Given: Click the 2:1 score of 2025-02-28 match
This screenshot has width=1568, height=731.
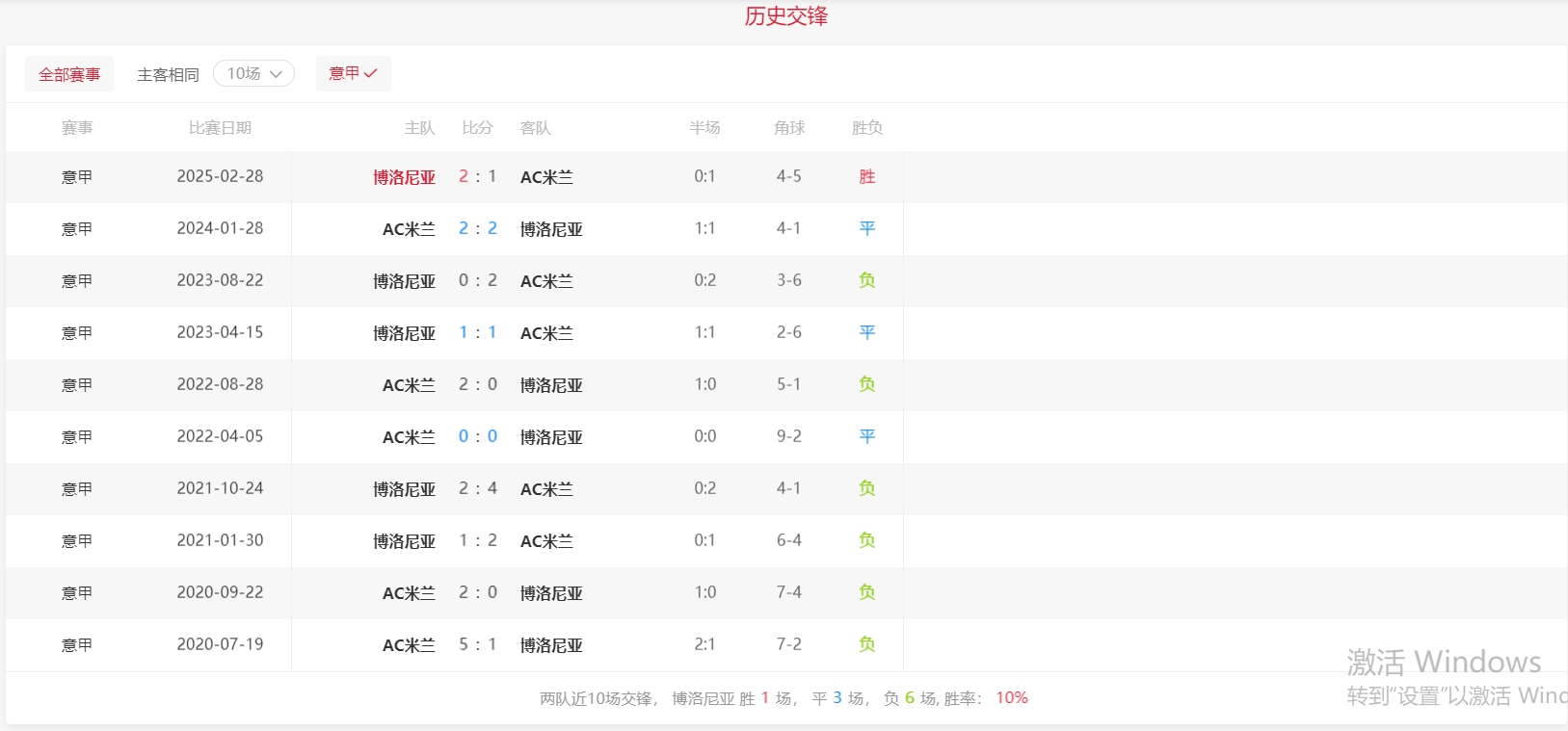Looking at the screenshot, I should pyautogui.click(x=478, y=176).
